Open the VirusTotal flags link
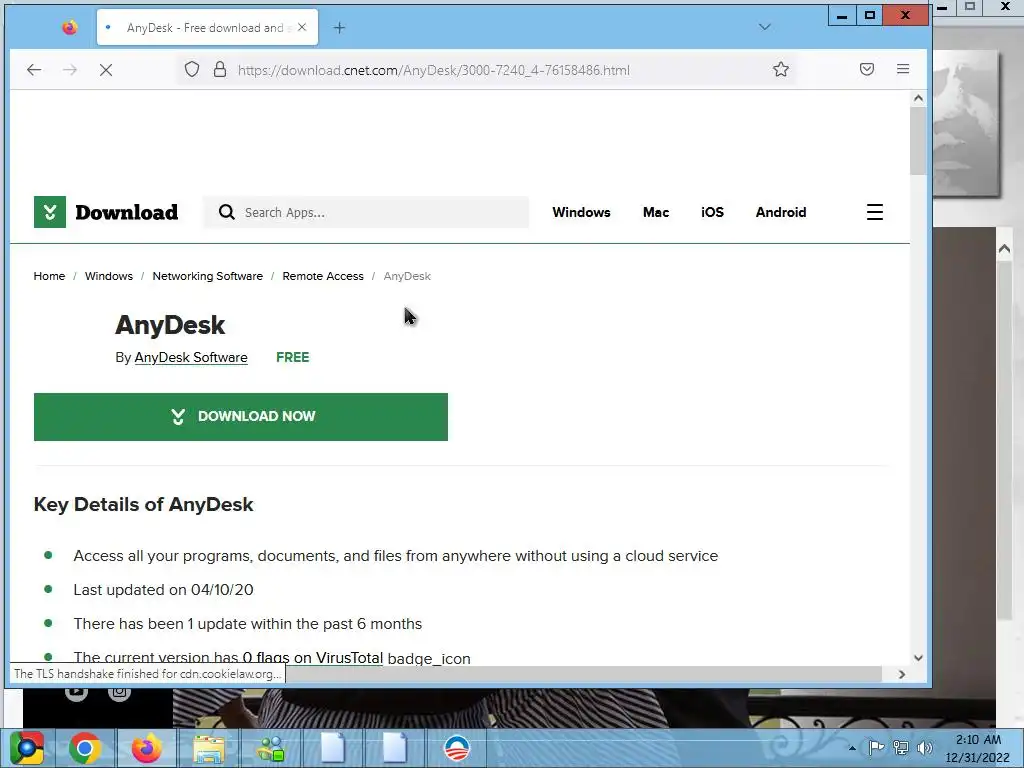 (x=312, y=658)
